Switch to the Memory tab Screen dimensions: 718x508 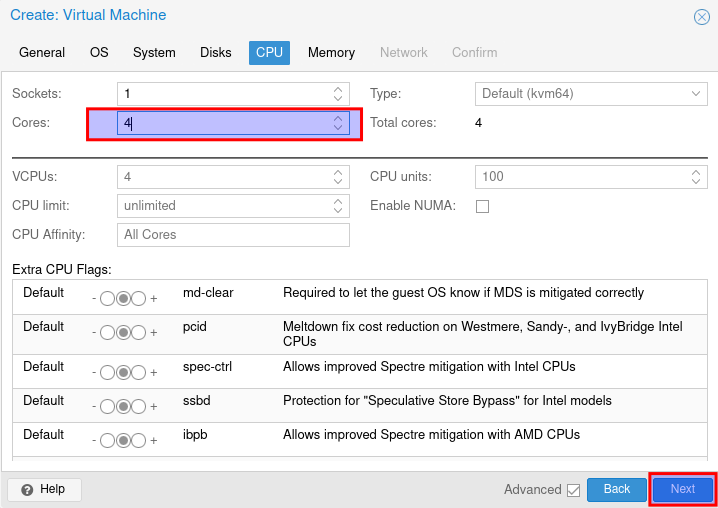pos(331,52)
